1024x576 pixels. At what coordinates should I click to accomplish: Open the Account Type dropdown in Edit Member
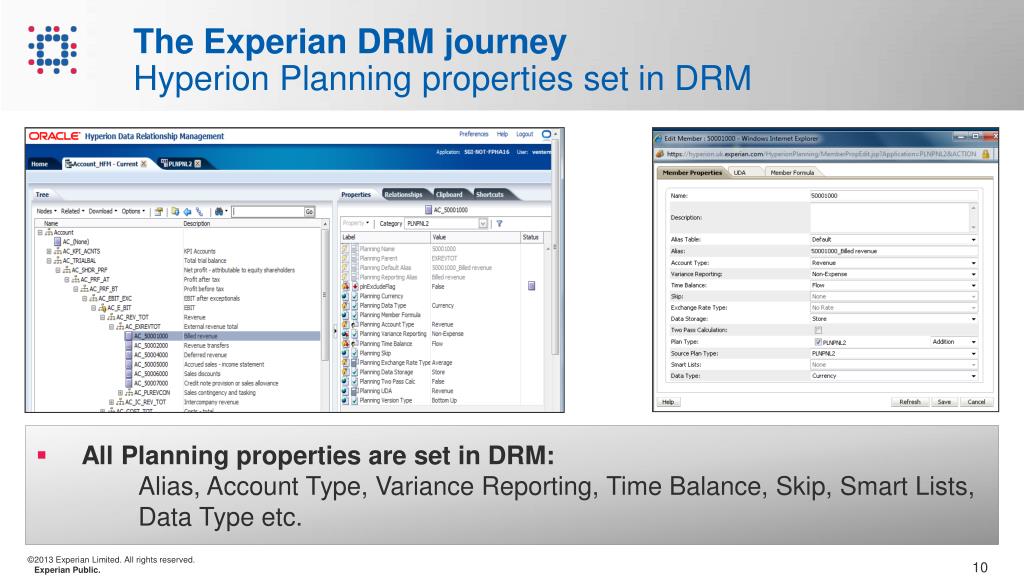tap(893, 263)
